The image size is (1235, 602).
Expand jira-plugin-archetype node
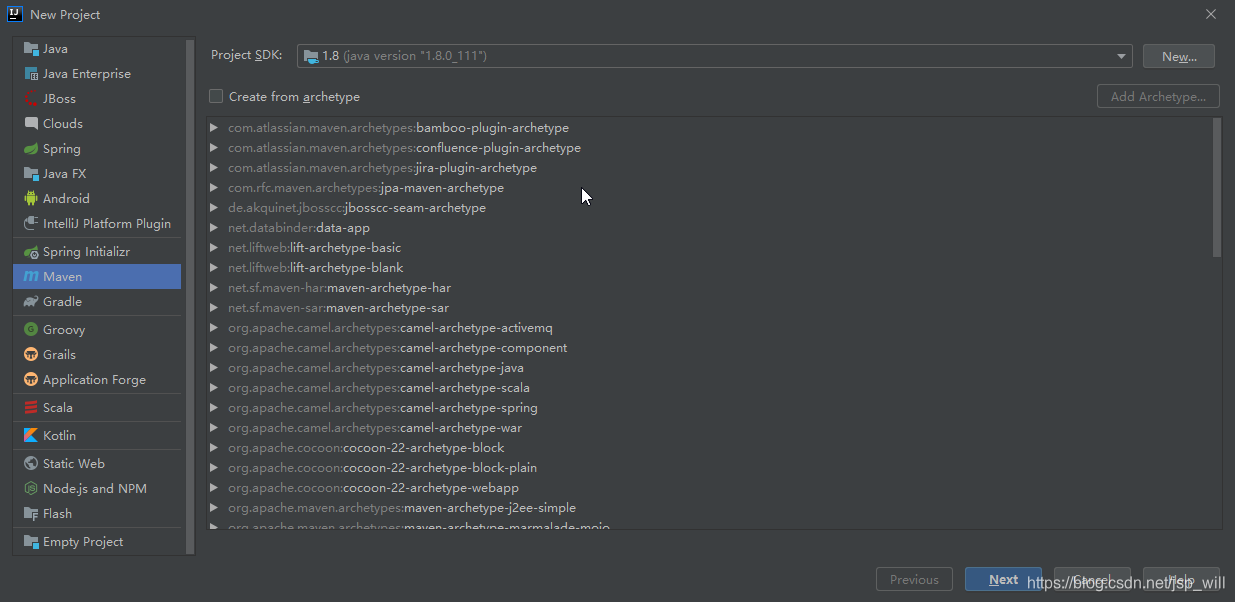coord(214,168)
